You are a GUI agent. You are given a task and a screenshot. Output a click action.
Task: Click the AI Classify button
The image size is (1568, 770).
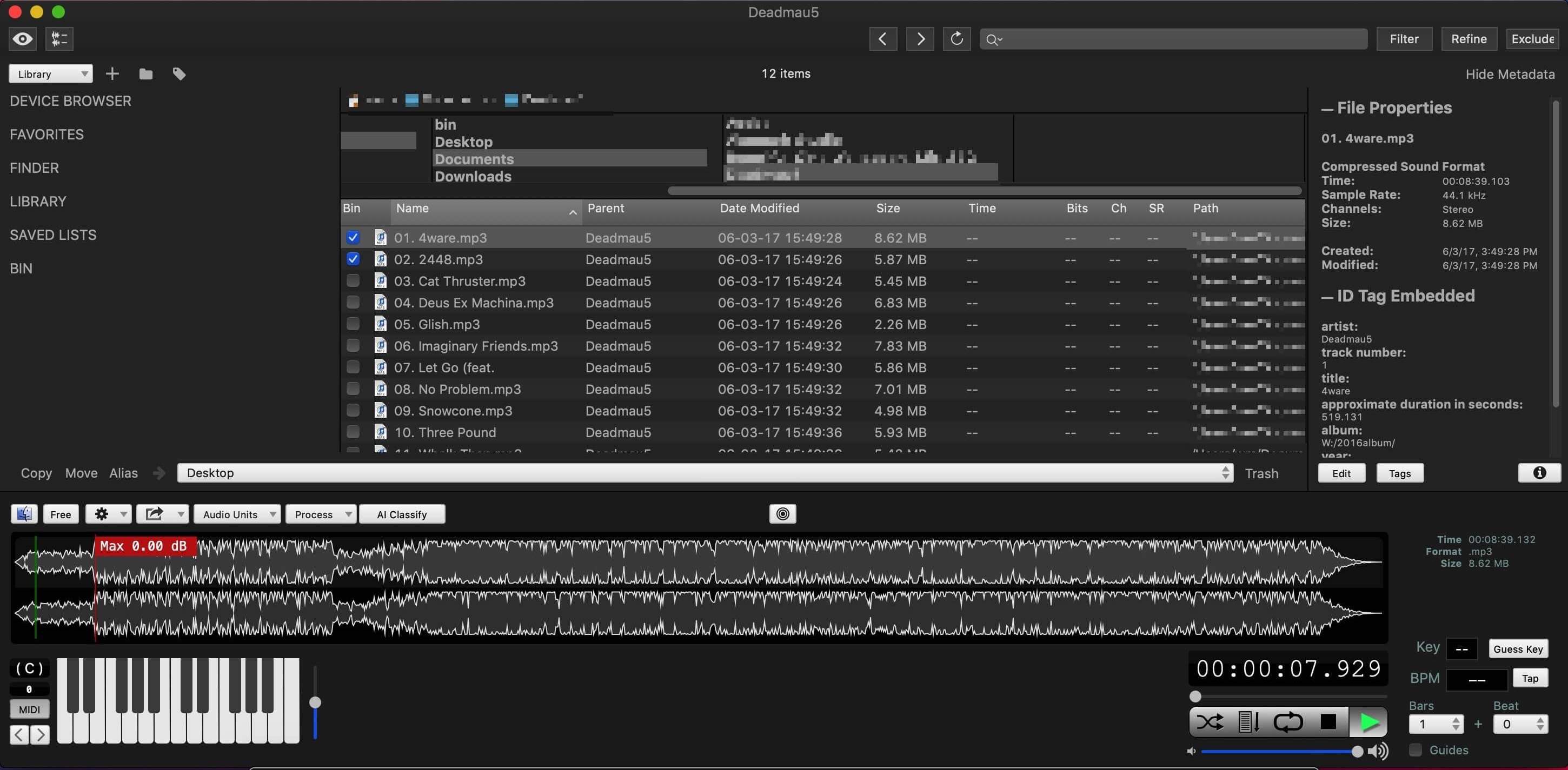point(402,514)
